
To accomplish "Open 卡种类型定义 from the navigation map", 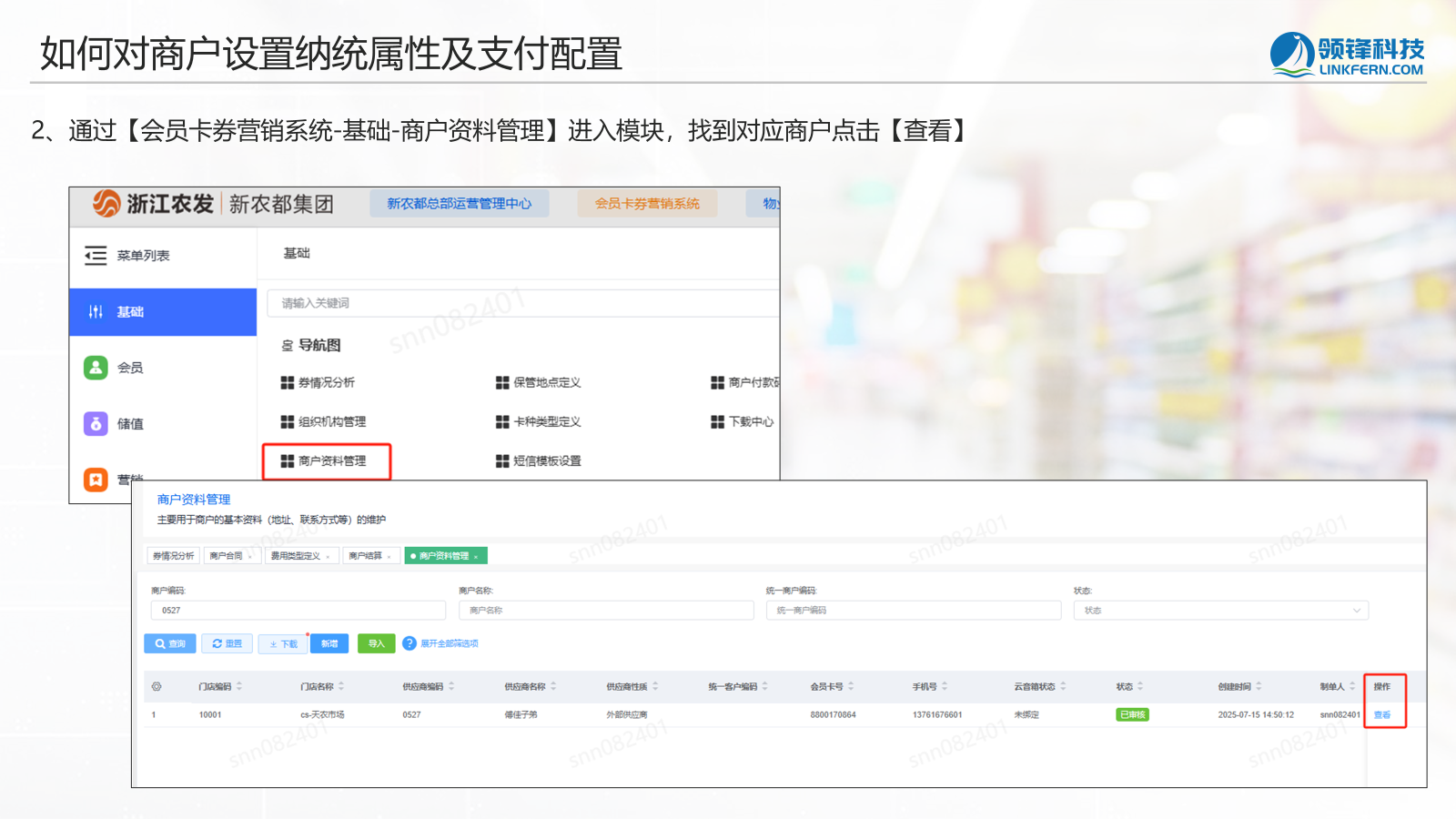I will pyautogui.click(x=546, y=422).
